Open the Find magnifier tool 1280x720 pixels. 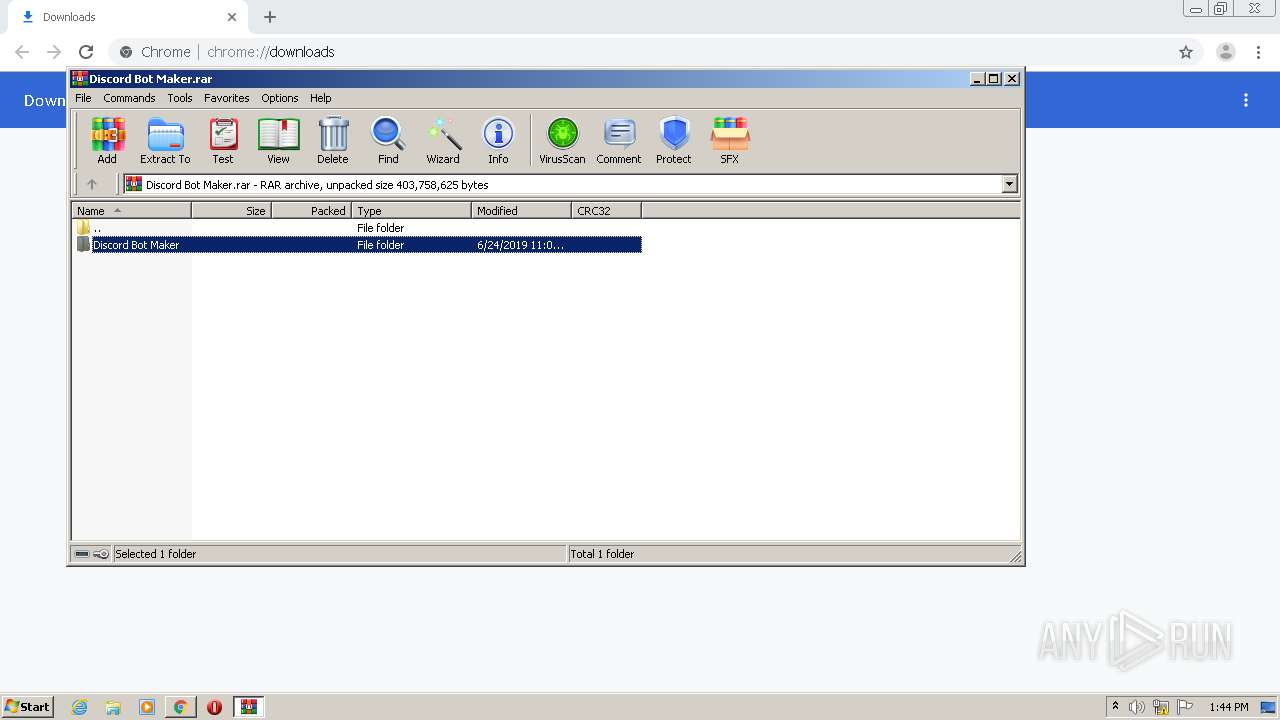tap(388, 140)
